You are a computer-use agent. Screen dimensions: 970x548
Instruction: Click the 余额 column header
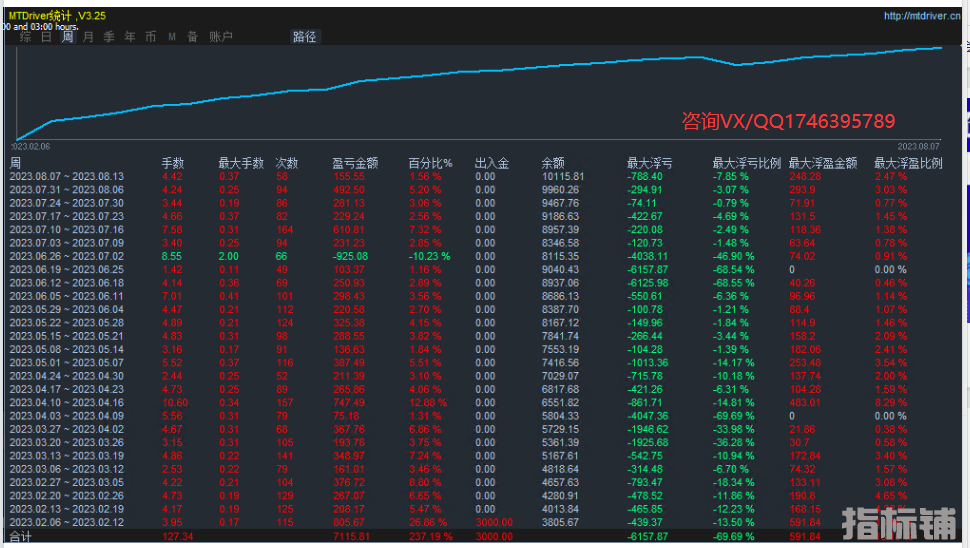tap(552, 163)
